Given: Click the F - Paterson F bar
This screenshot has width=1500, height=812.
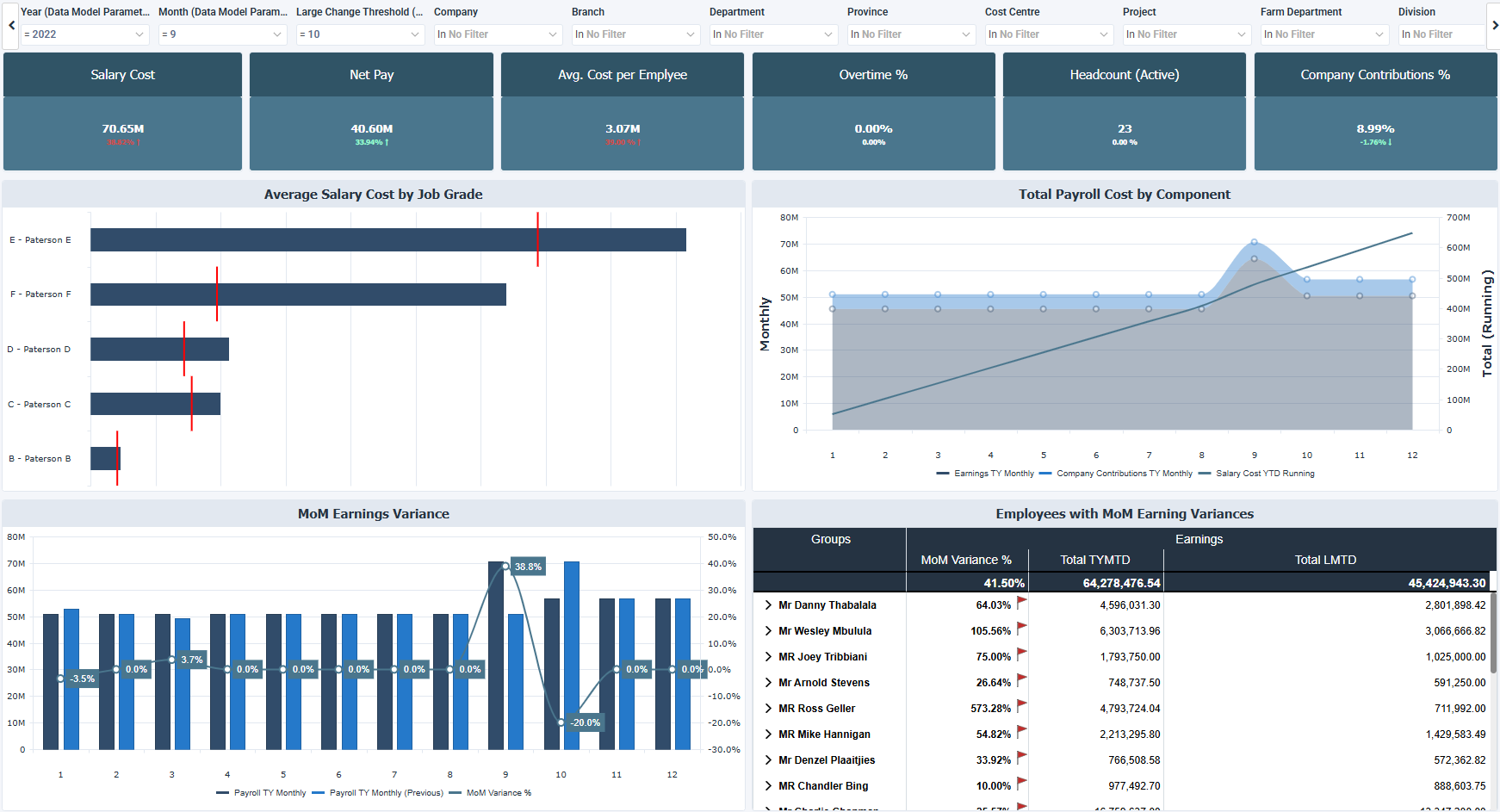Looking at the screenshot, I should (298, 294).
